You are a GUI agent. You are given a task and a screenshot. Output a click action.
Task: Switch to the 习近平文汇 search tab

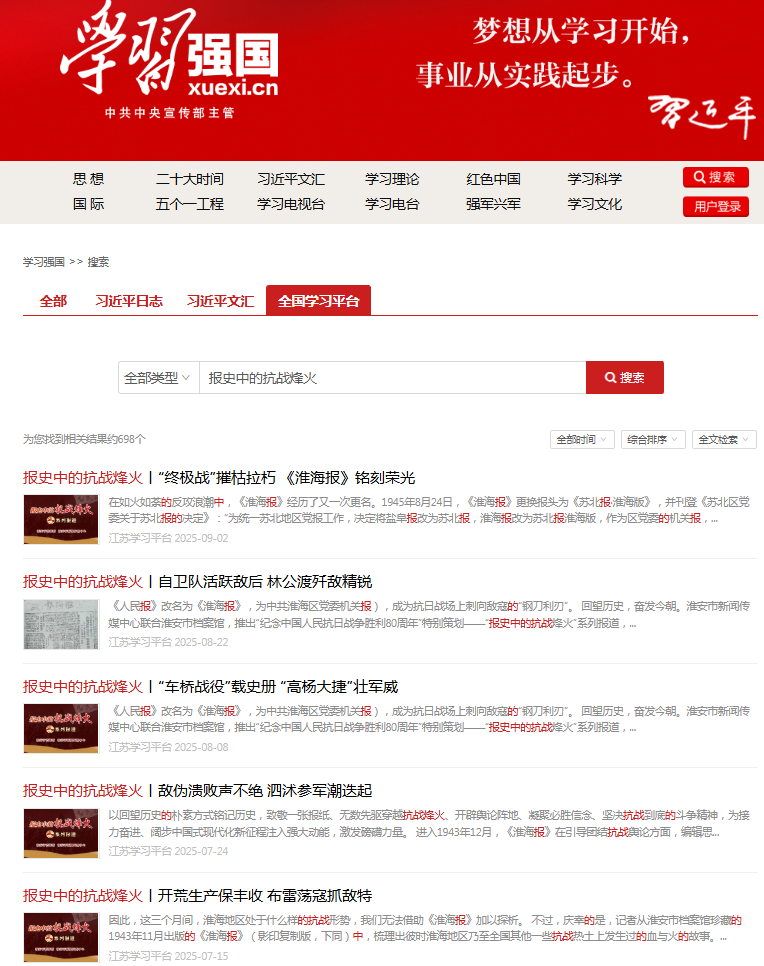click(220, 301)
